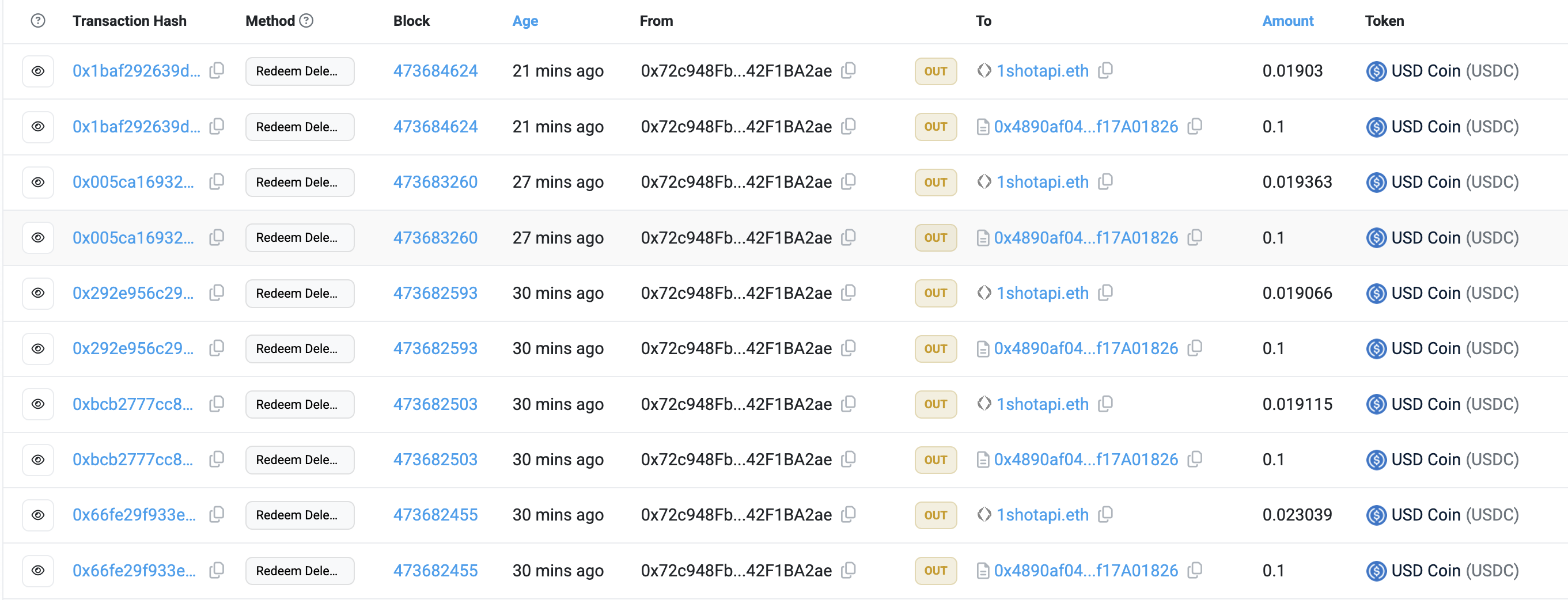Click the eye button for 0x66fe29f933e 0.1 transfer
Screen dimensions: 1568x600
tap(38, 570)
